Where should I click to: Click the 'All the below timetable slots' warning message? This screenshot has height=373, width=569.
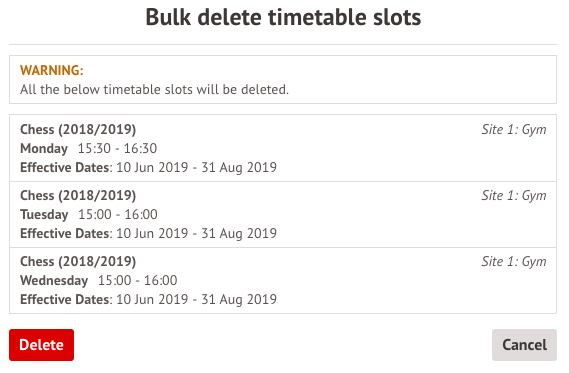154,89
